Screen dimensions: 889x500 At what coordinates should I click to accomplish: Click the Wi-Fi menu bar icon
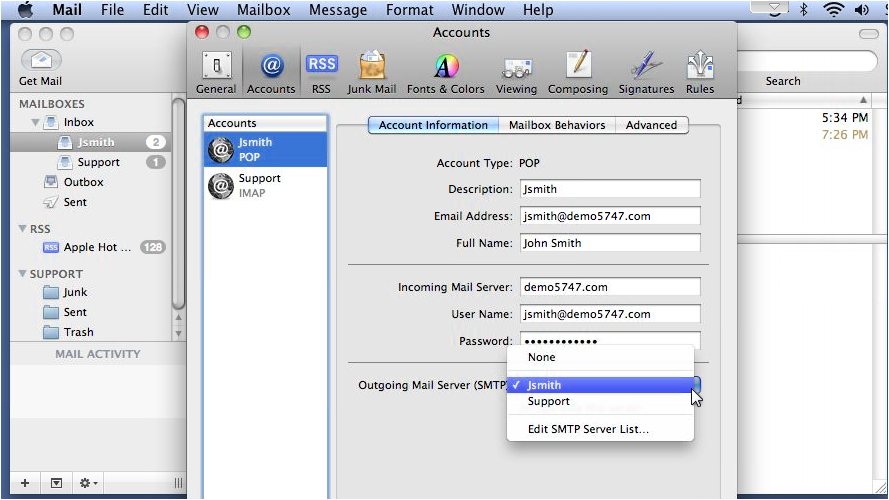click(x=833, y=10)
